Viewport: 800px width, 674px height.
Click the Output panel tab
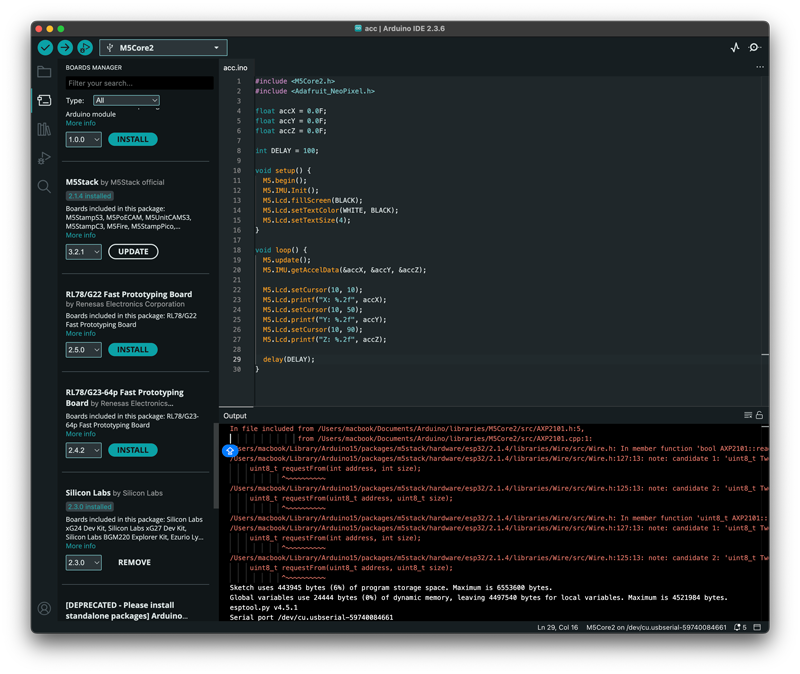click(x=235, y=416)
